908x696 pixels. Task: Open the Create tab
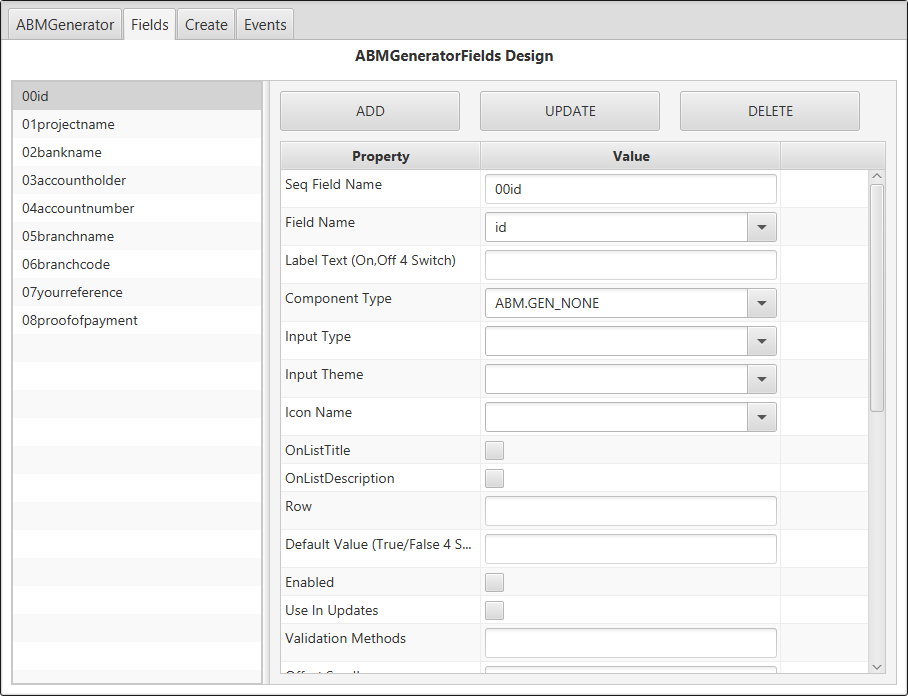(206, 25)
